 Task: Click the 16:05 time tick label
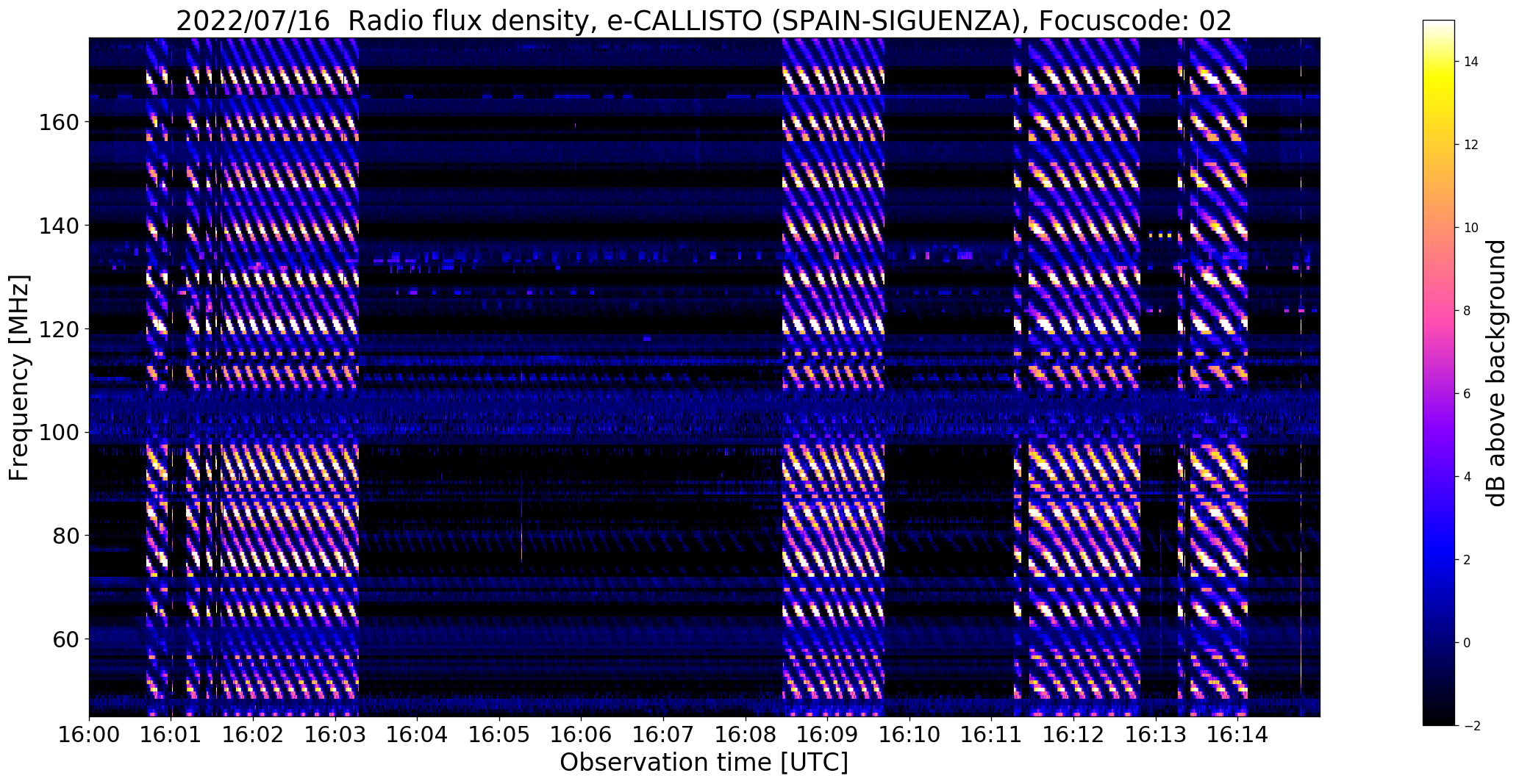[499, 733]
